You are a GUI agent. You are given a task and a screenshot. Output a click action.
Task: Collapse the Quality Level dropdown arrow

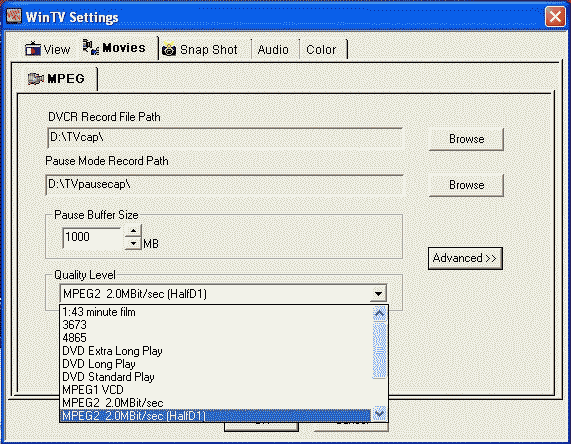[378, 294]
